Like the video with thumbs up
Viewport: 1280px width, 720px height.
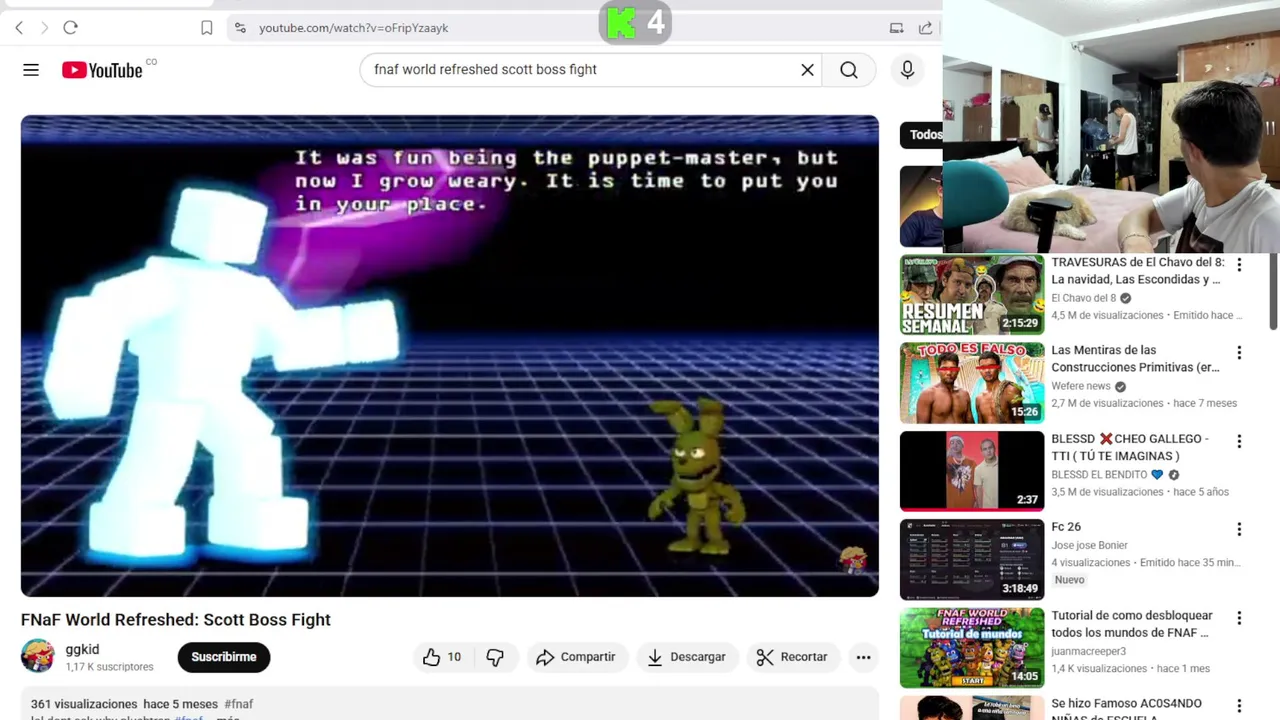(x=442, y=657)
